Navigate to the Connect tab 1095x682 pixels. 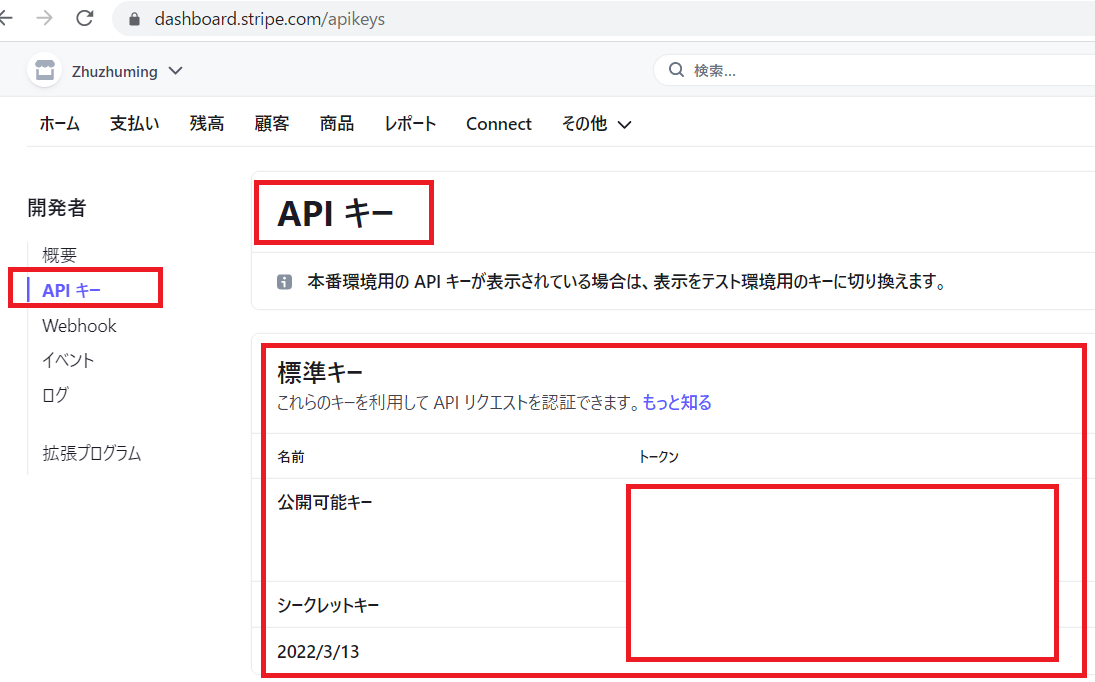(499, 124)
